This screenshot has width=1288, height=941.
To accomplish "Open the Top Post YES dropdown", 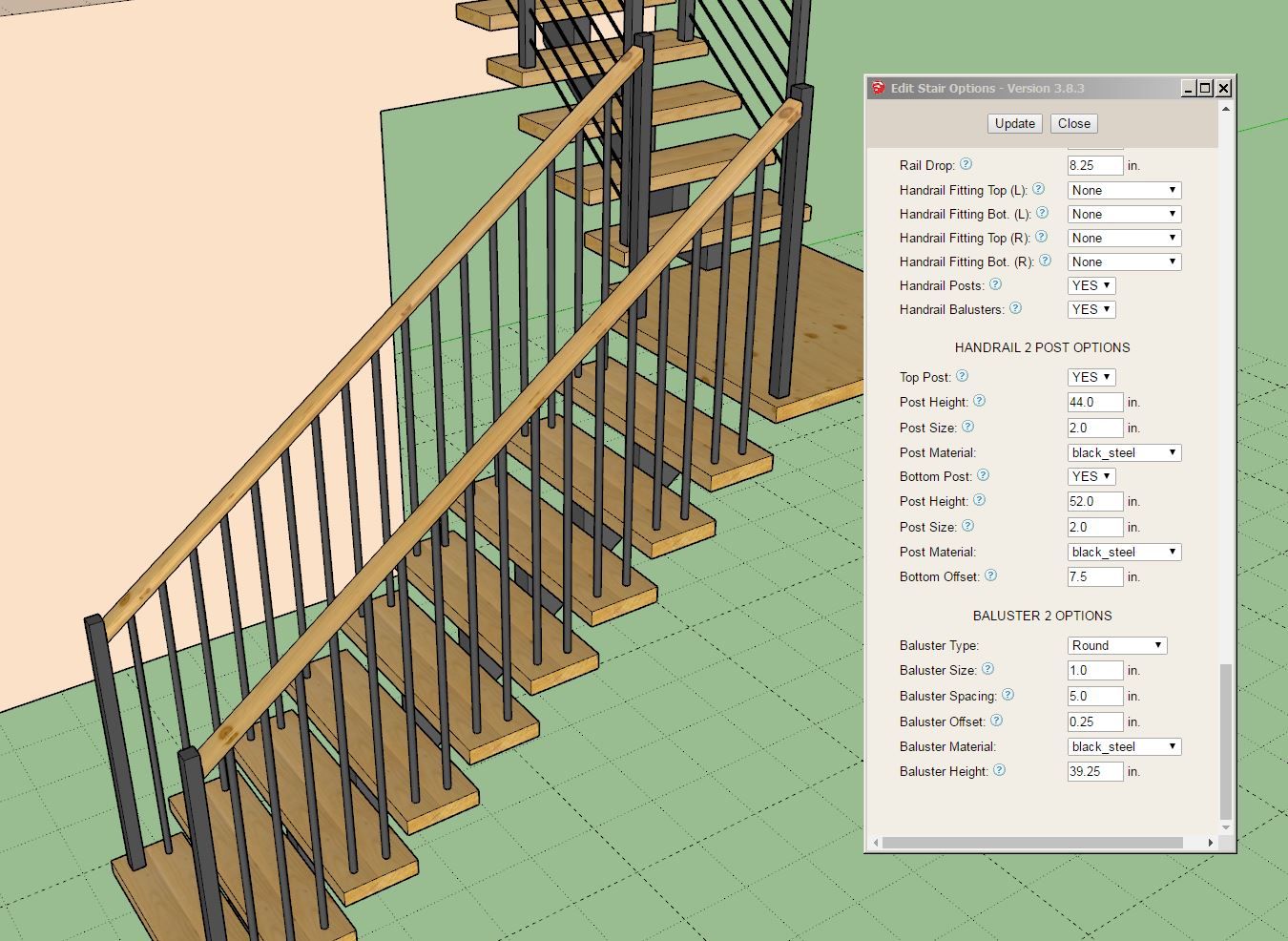I will (1091, 377).
